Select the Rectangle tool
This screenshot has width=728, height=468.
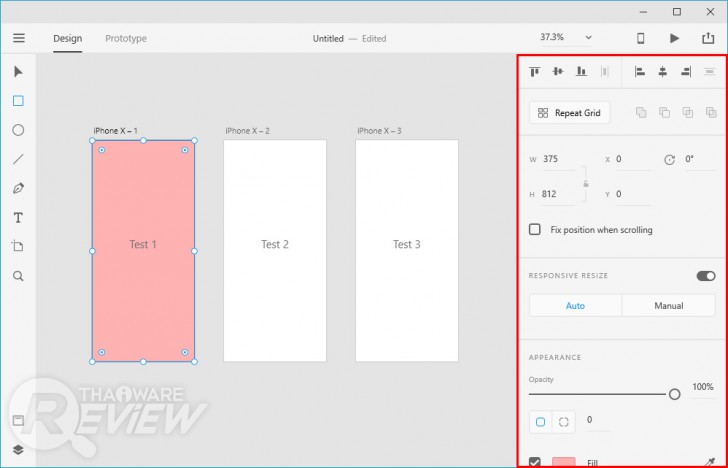point(18,101)
